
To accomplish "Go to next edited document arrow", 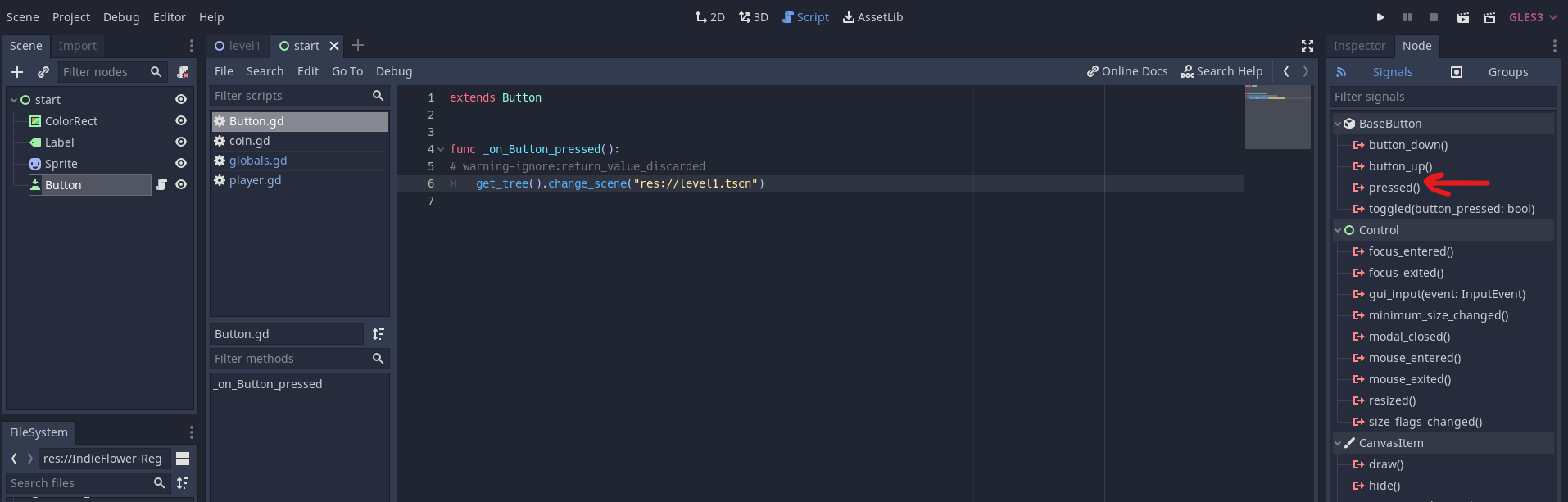I will click(1306, 71).
